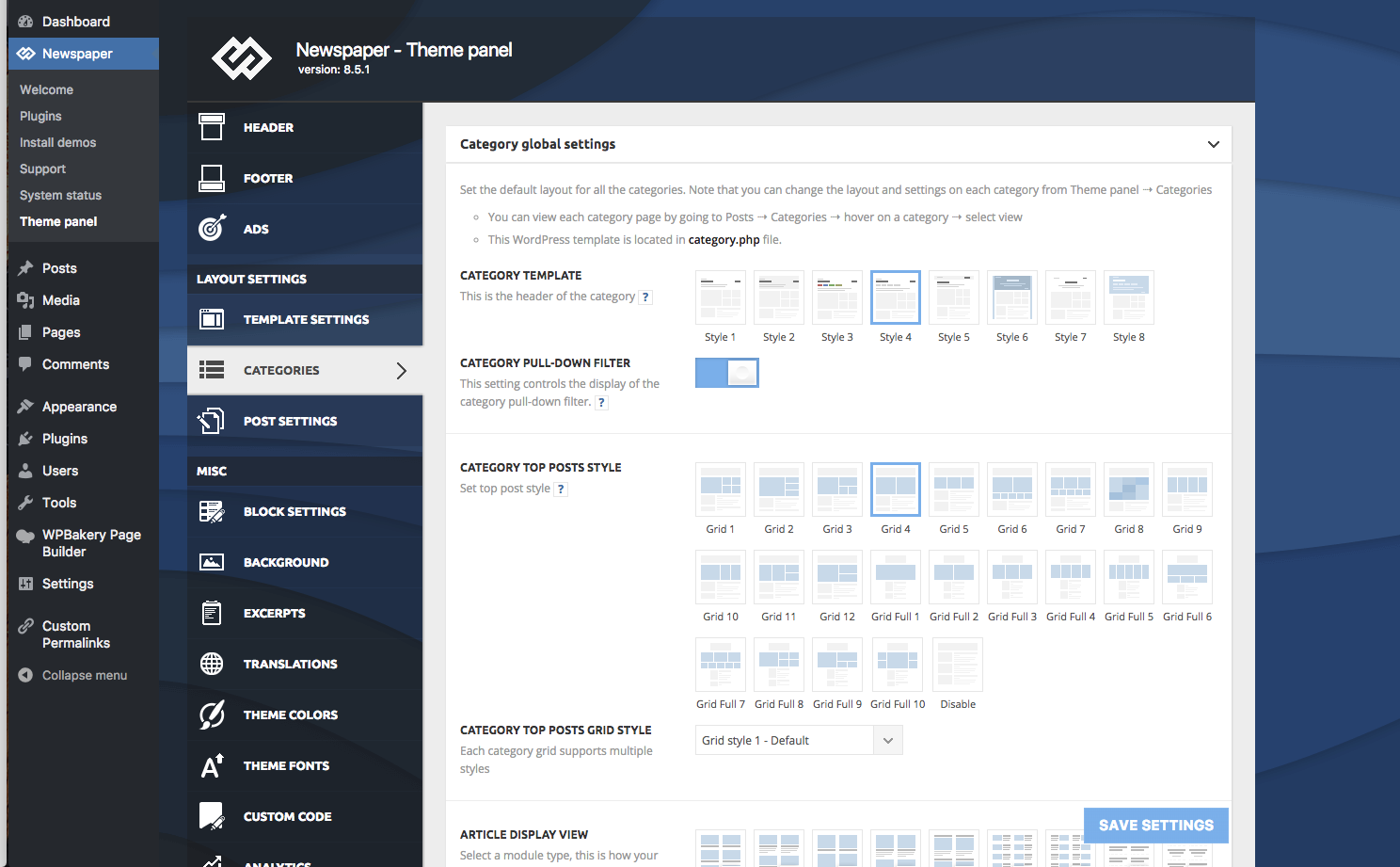Click the Post Settings icon

click(212, 421)
